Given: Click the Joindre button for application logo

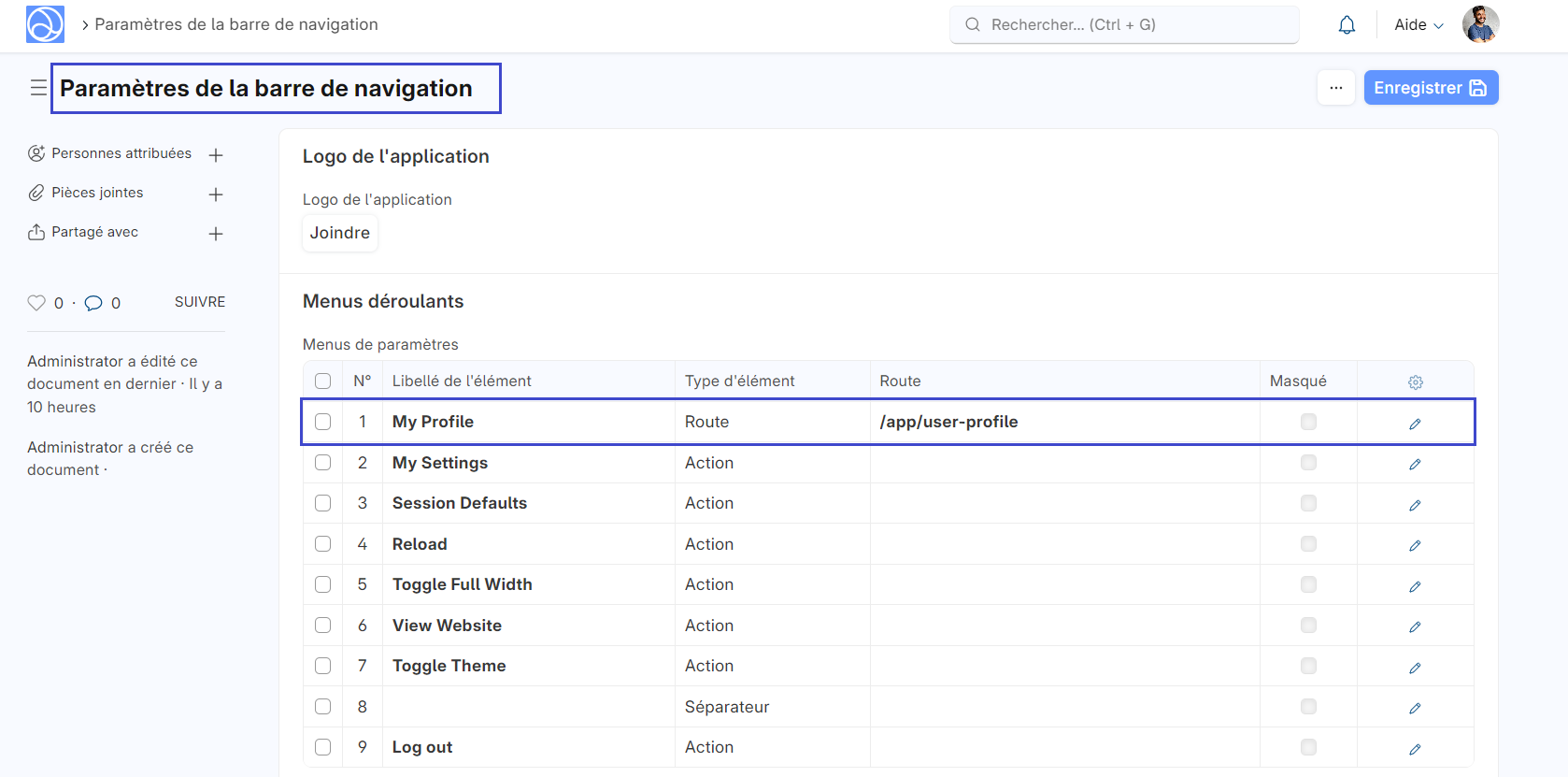Looking at the screenshot, I should (340, 233).
